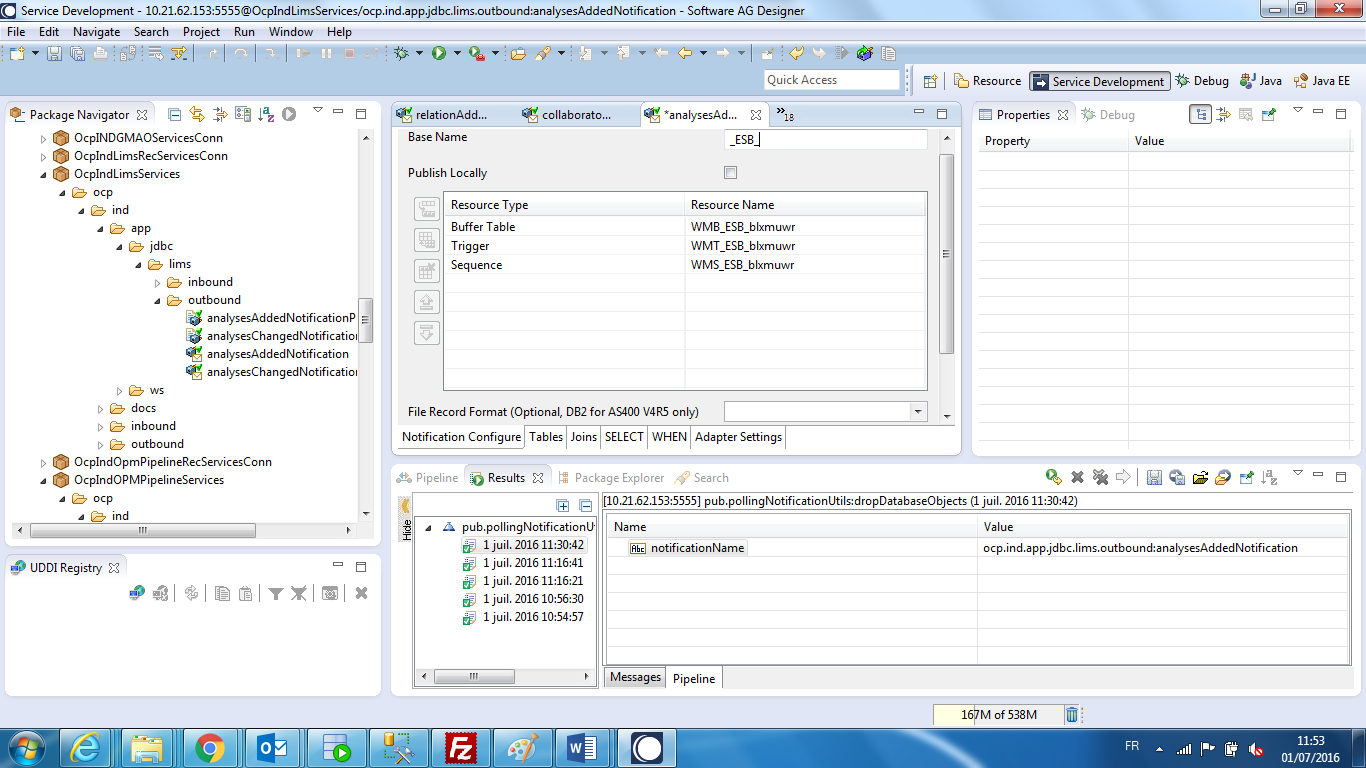Show hidden editor tabs list (18)
Image resolution: width=1366 pixels, height=768 pixels.
click(x=785, y=115)
